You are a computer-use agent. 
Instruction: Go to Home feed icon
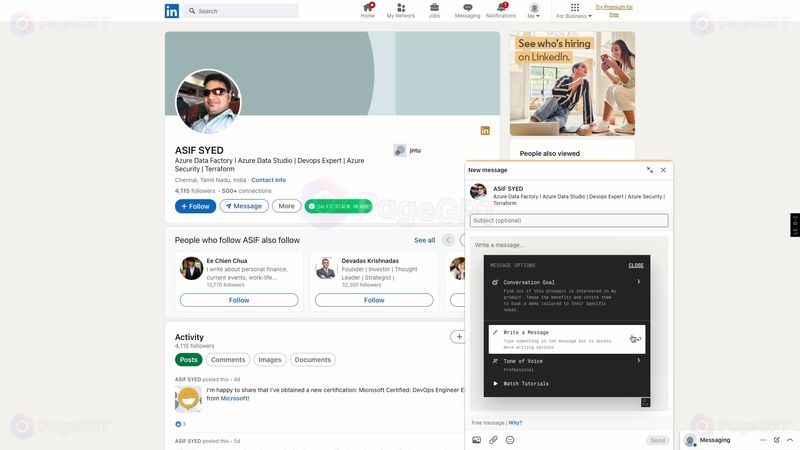367,10
